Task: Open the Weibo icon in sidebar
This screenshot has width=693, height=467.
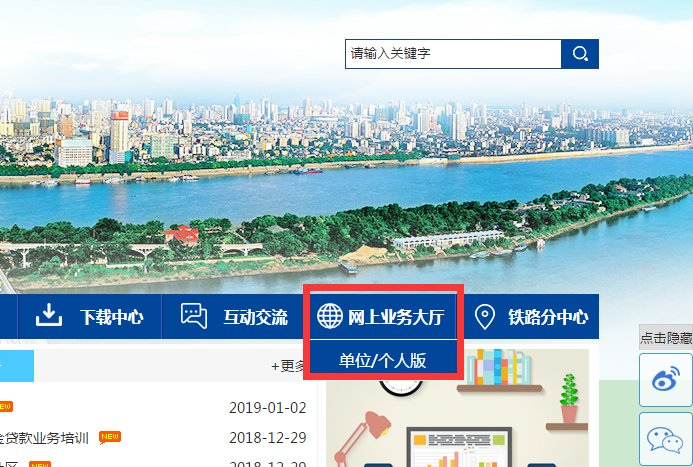Action: pos(666,380)
